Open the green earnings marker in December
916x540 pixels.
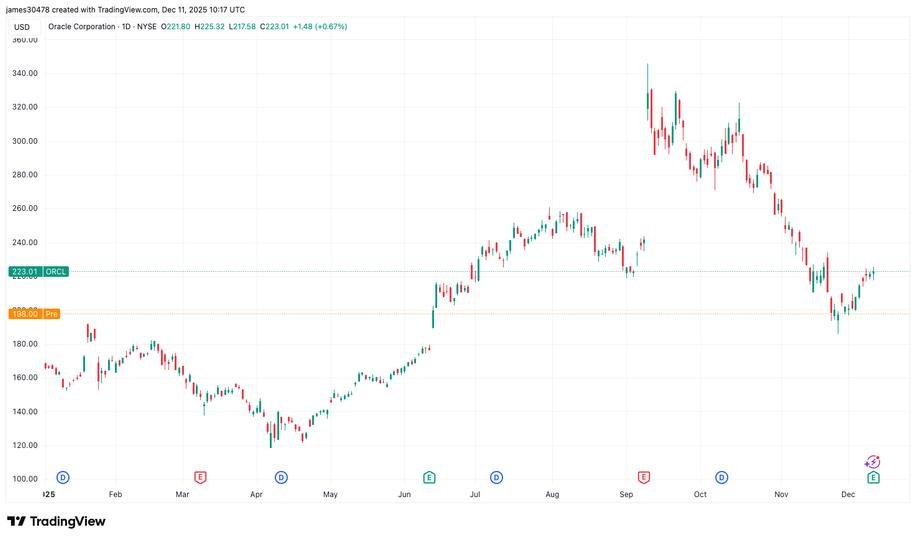tap(873, 478)
